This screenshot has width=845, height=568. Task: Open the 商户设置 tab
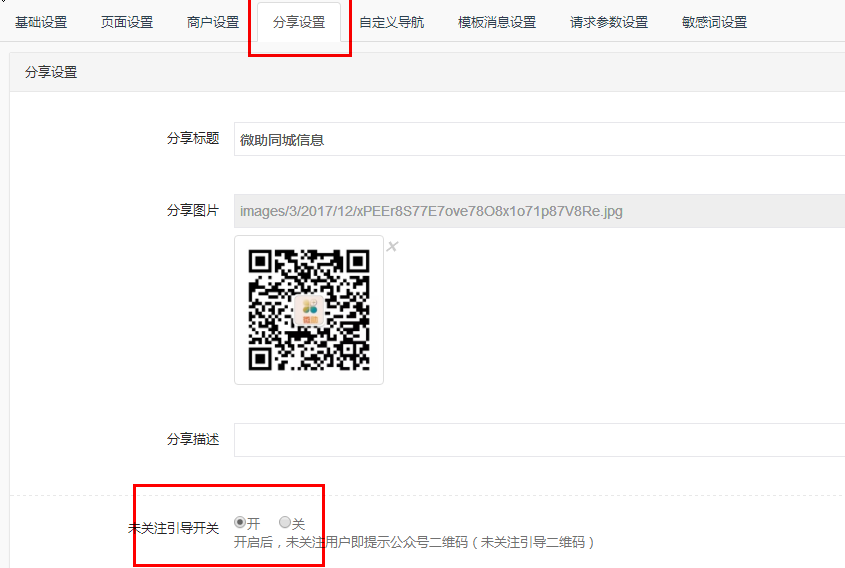[x=213, y=22]
